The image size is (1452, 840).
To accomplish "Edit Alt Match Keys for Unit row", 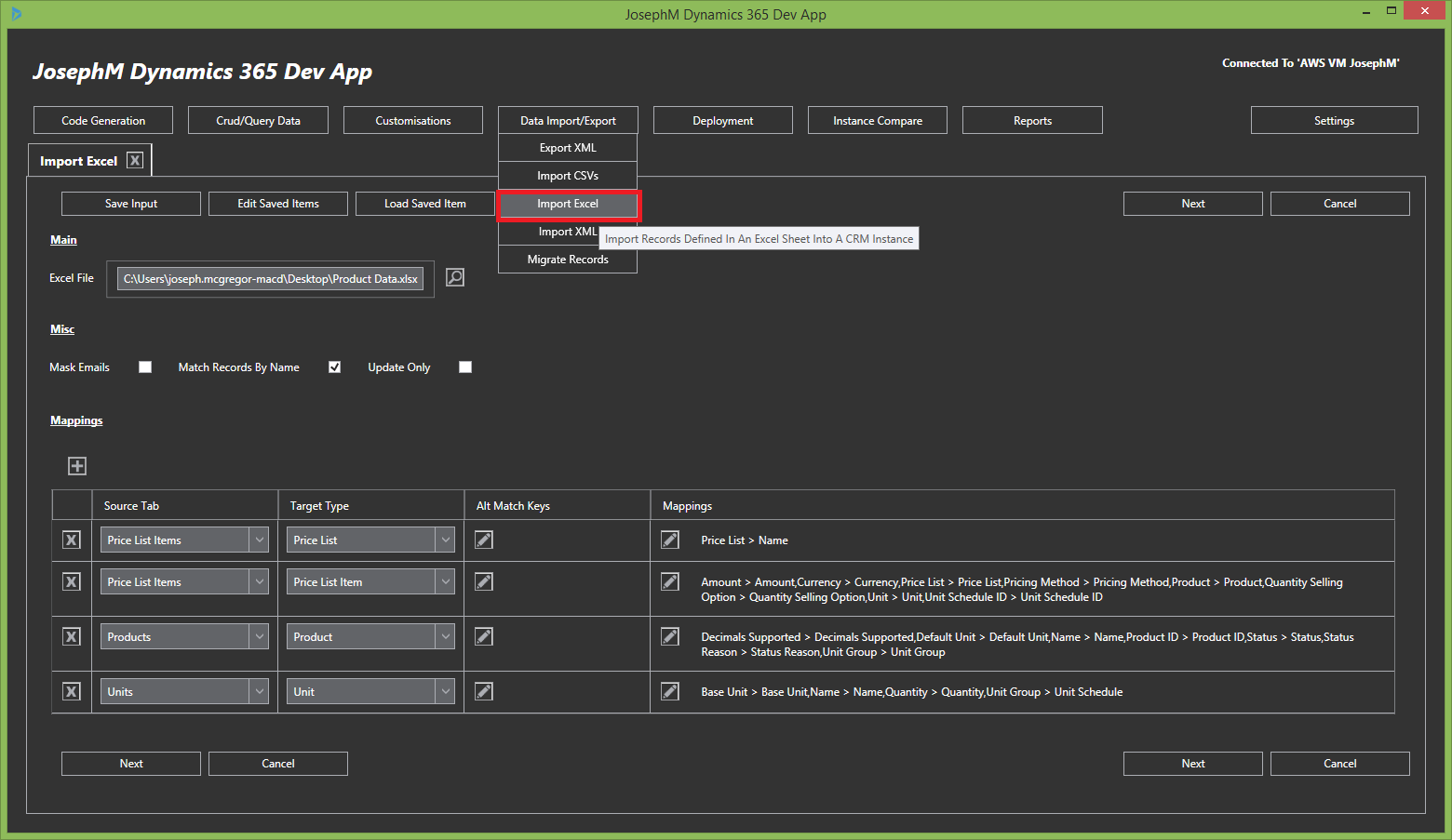I will click(484, 692).
